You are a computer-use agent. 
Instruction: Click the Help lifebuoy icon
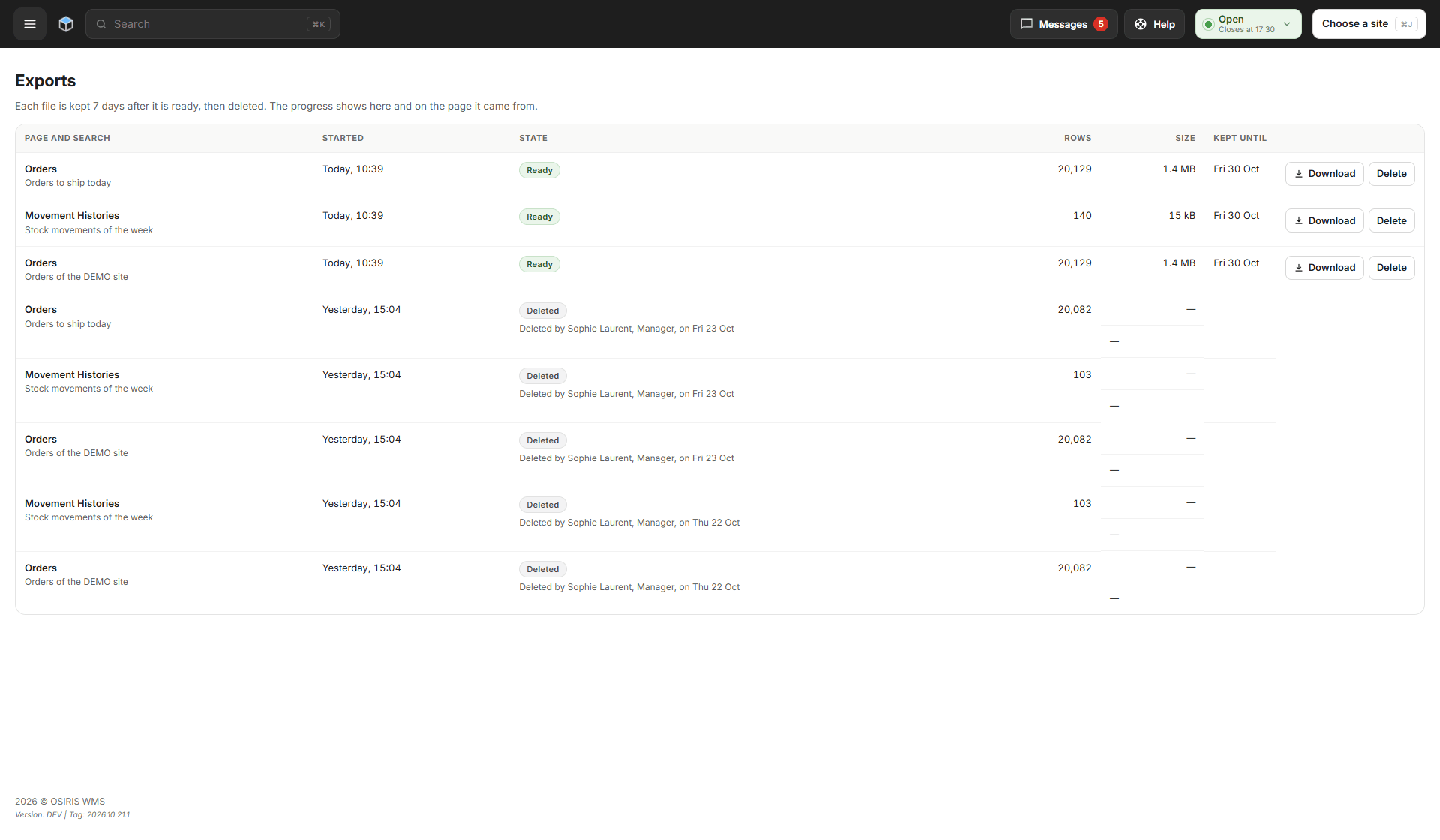1141,24
